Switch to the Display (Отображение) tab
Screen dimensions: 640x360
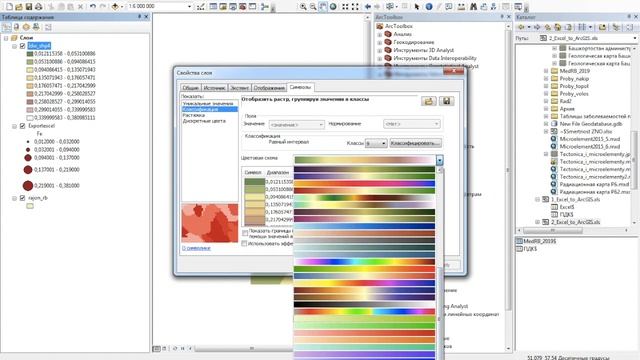269,88
